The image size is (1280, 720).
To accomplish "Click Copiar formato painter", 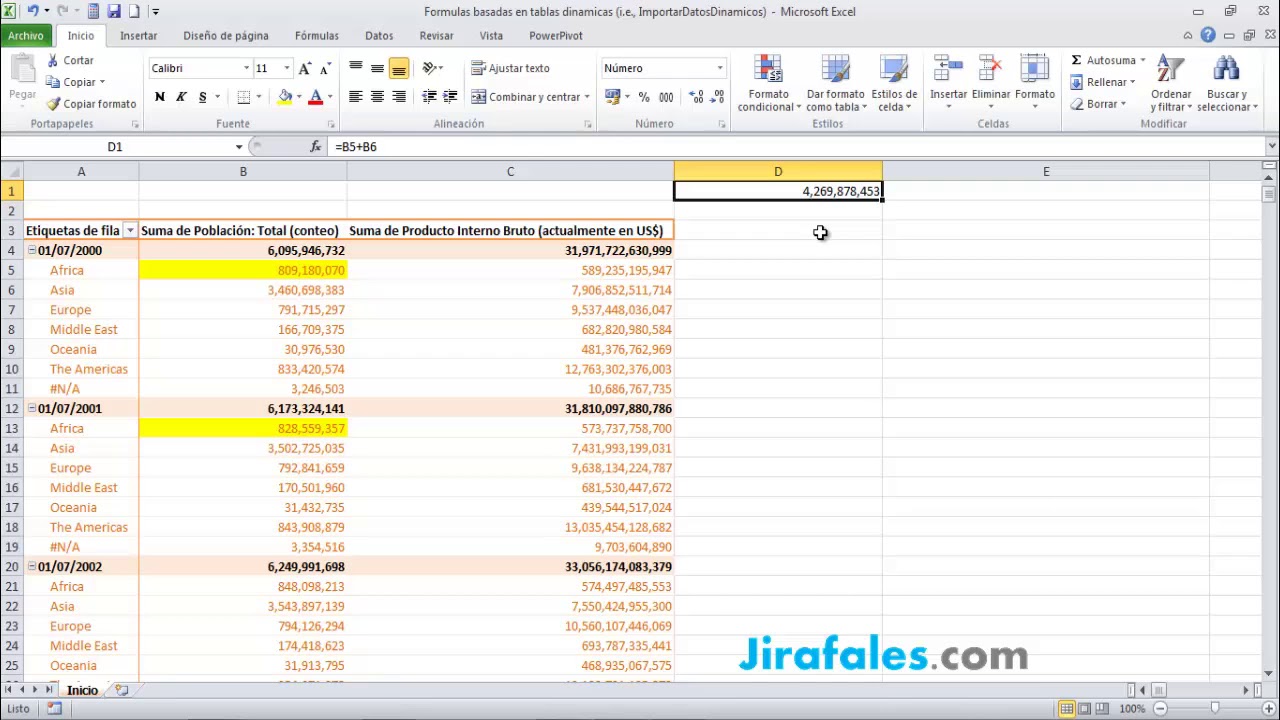I will 91,104.
